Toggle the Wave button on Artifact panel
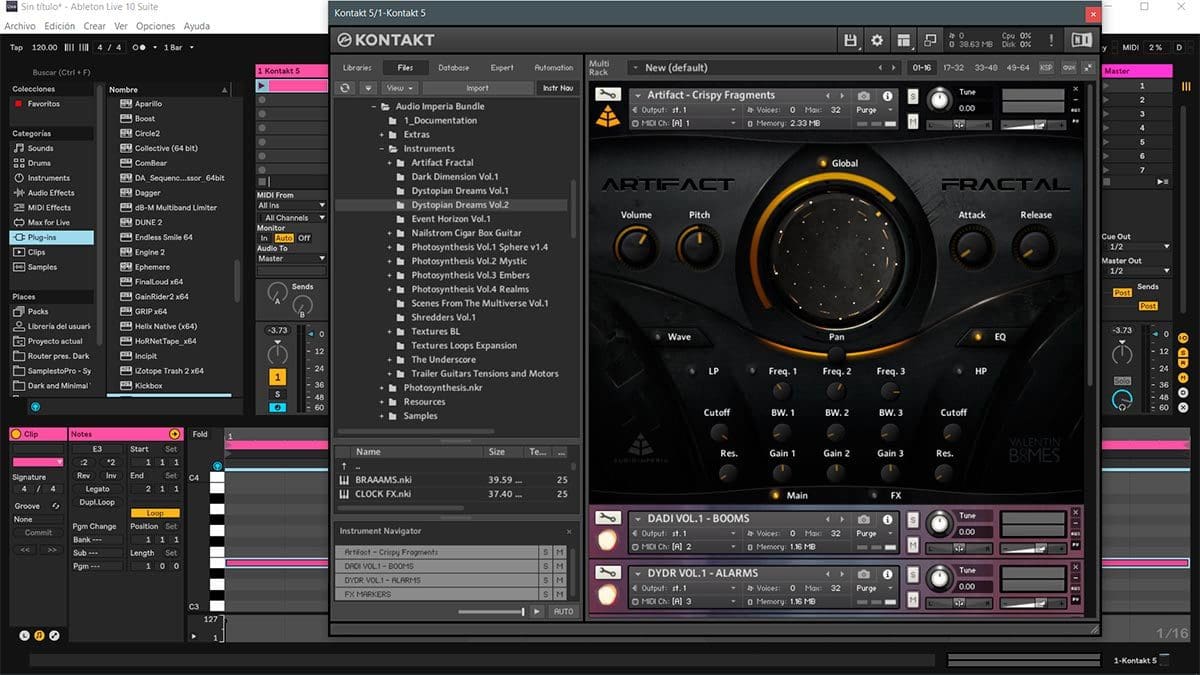 click(x=656, y=337)
